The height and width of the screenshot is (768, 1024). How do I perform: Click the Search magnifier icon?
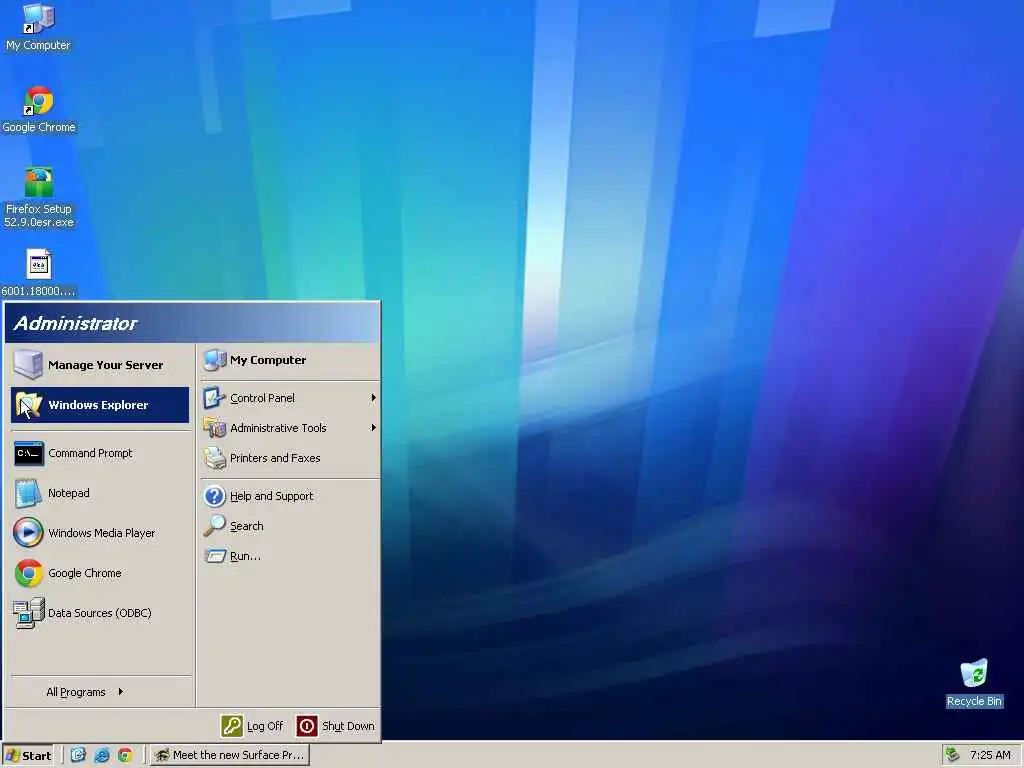pyautogui.click(x=214, y=526)
